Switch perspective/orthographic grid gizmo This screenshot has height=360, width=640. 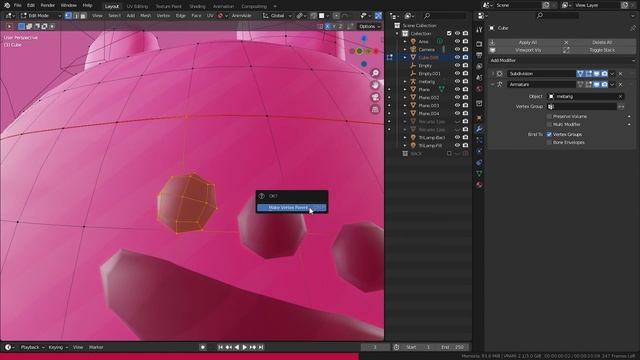click(375, 109)
